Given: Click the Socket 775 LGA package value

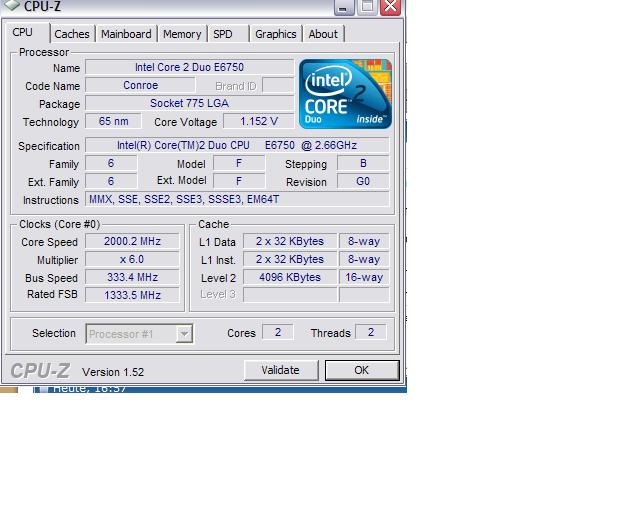Looking at the screenshot, I should (x=189, y=103).
